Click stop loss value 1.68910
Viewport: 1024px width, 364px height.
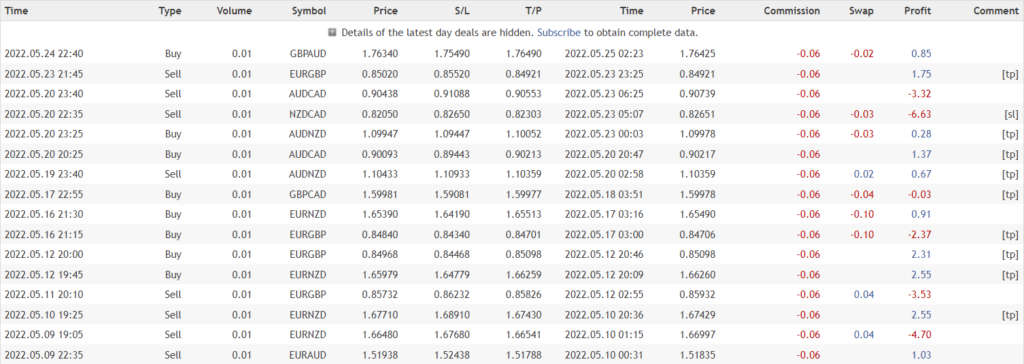point(451,314)
